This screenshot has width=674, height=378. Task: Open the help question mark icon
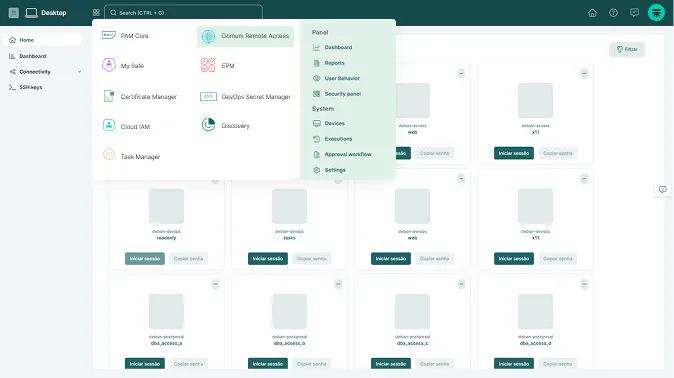click(x=613, y=13)
